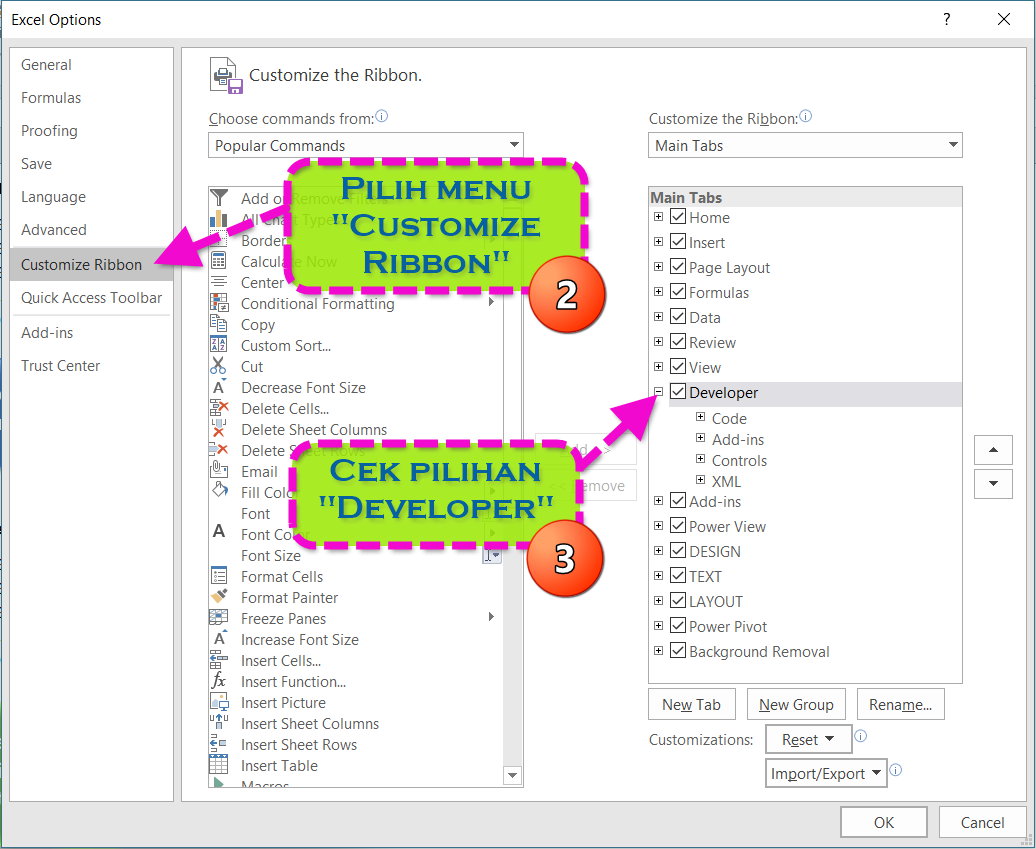The height and width of the screenshot is (849, 1036).
Task: Click the Cancel button
Action: coord(982,823)
